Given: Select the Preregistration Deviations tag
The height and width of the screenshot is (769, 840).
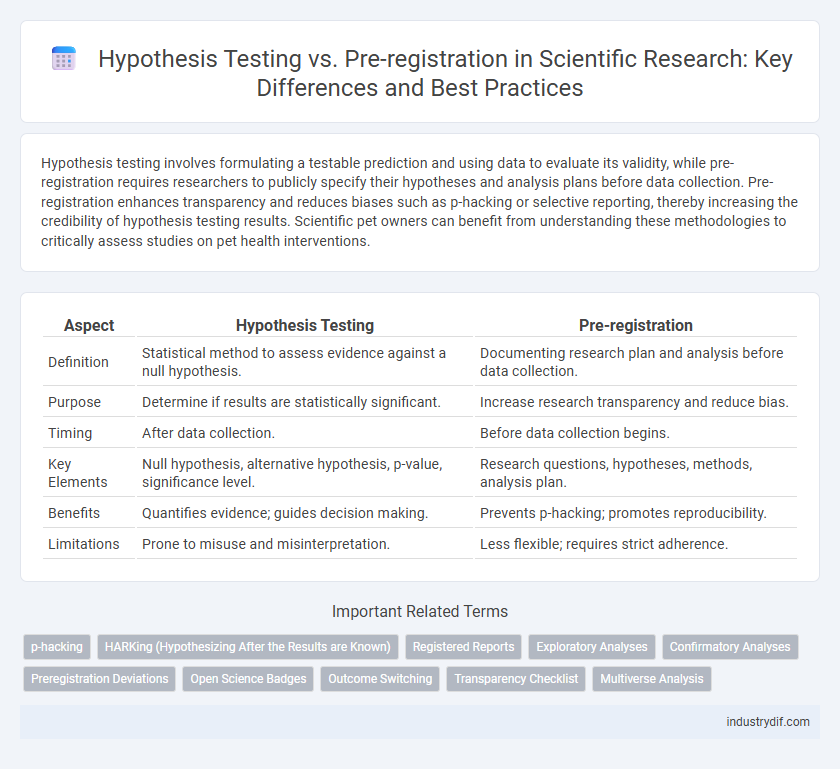Looking at the screenshot, I should pyautogui.click(x=100, y=678).
